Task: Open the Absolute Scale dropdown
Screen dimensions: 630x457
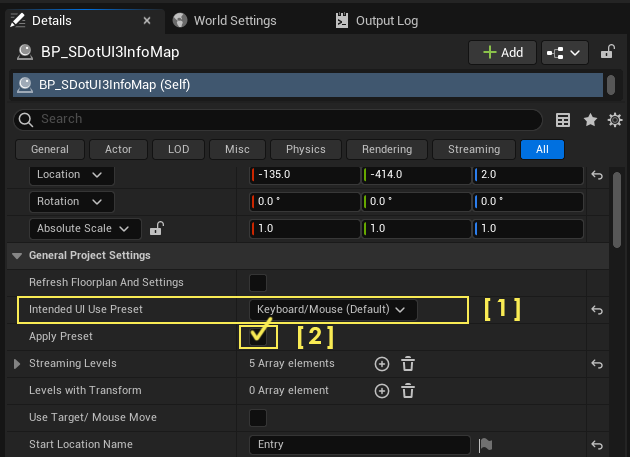Action: point(85,229)
